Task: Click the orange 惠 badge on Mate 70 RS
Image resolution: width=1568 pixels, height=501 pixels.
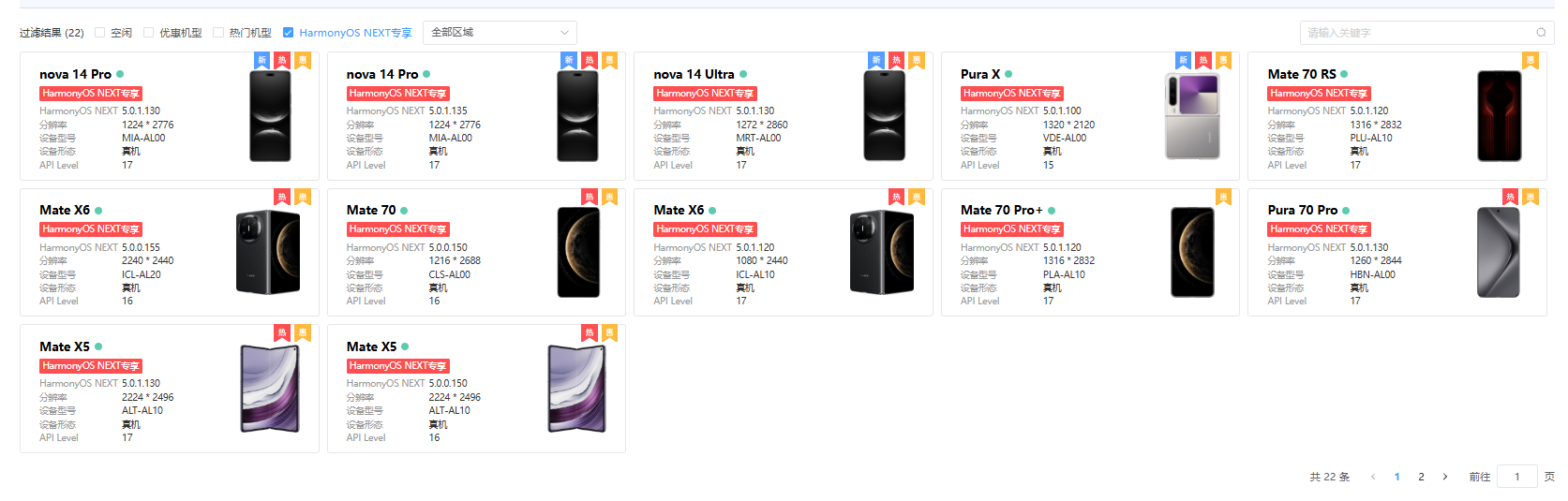Action: (x=1531, y=61)
